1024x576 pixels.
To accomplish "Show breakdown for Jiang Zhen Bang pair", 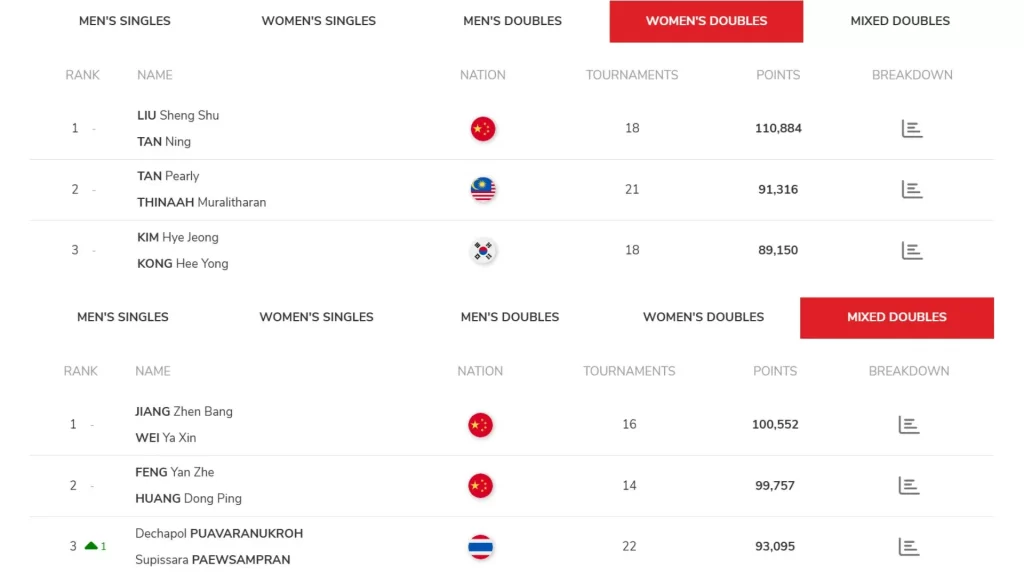I will point(908,424).
